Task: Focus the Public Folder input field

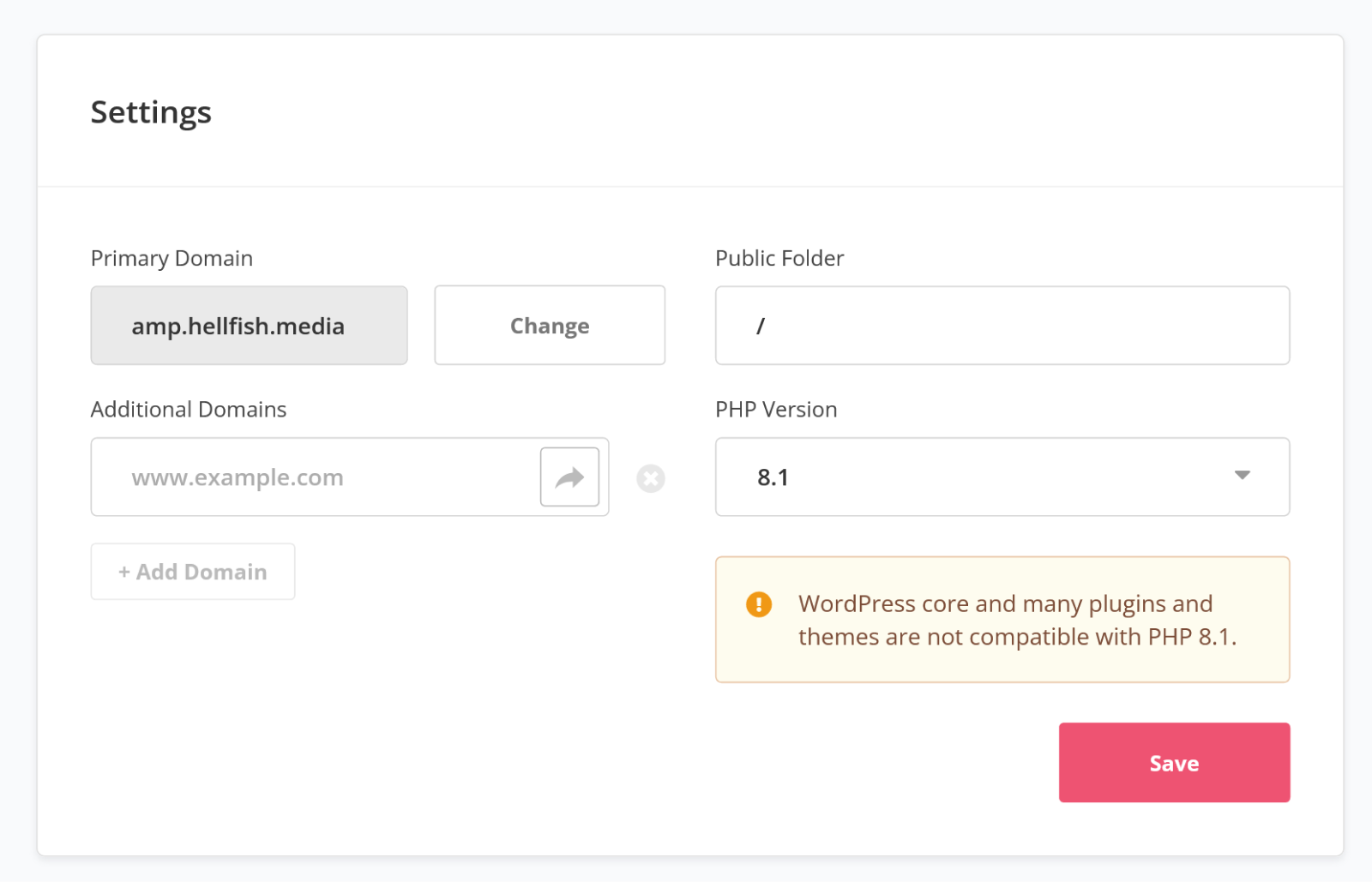Action: [1002, 326]
